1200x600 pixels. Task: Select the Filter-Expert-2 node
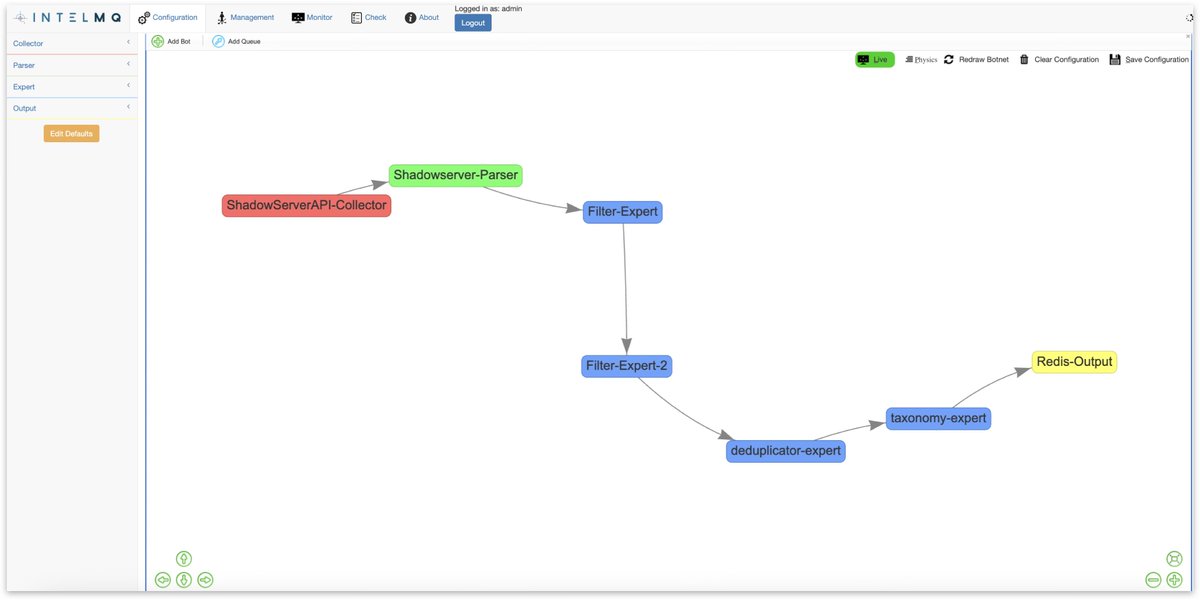(626, 366)
